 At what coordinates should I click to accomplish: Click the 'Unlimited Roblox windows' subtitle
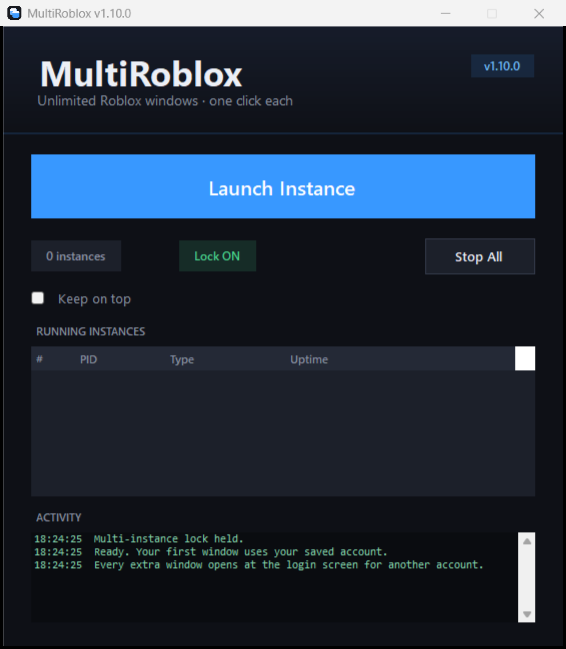click(165, 101)
